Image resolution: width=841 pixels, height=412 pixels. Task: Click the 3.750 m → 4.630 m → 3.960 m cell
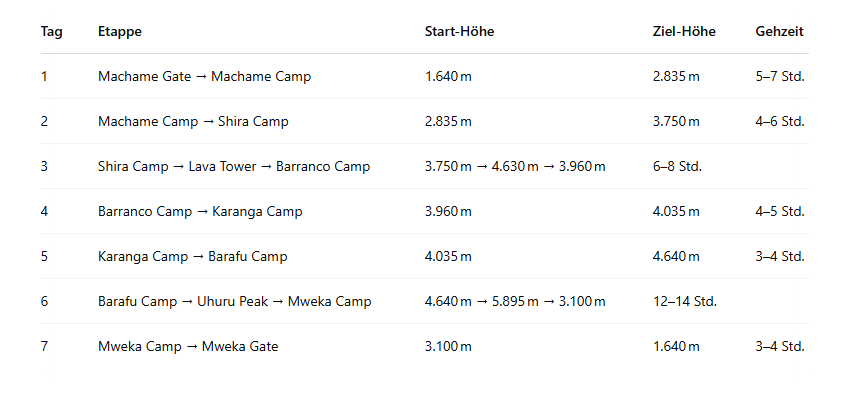515,166
